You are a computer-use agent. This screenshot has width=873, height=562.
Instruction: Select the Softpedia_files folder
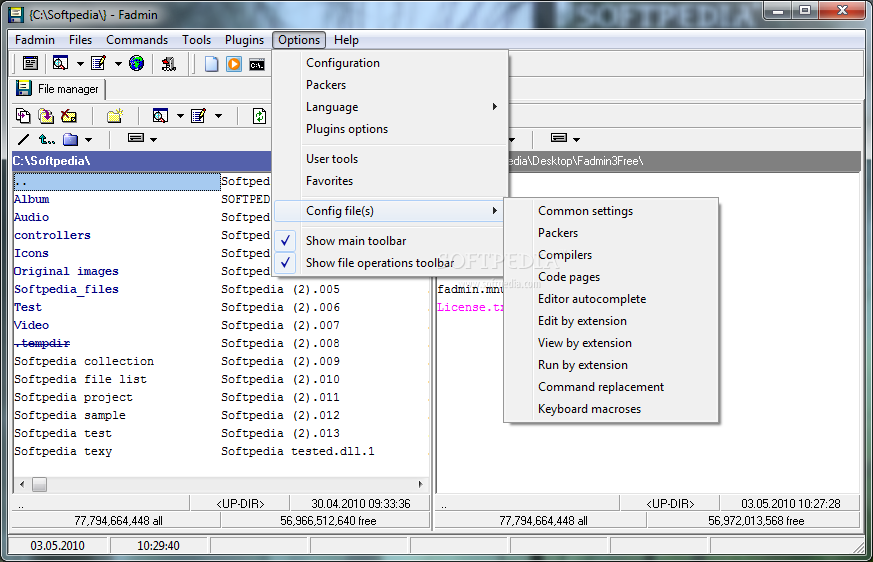66,289
